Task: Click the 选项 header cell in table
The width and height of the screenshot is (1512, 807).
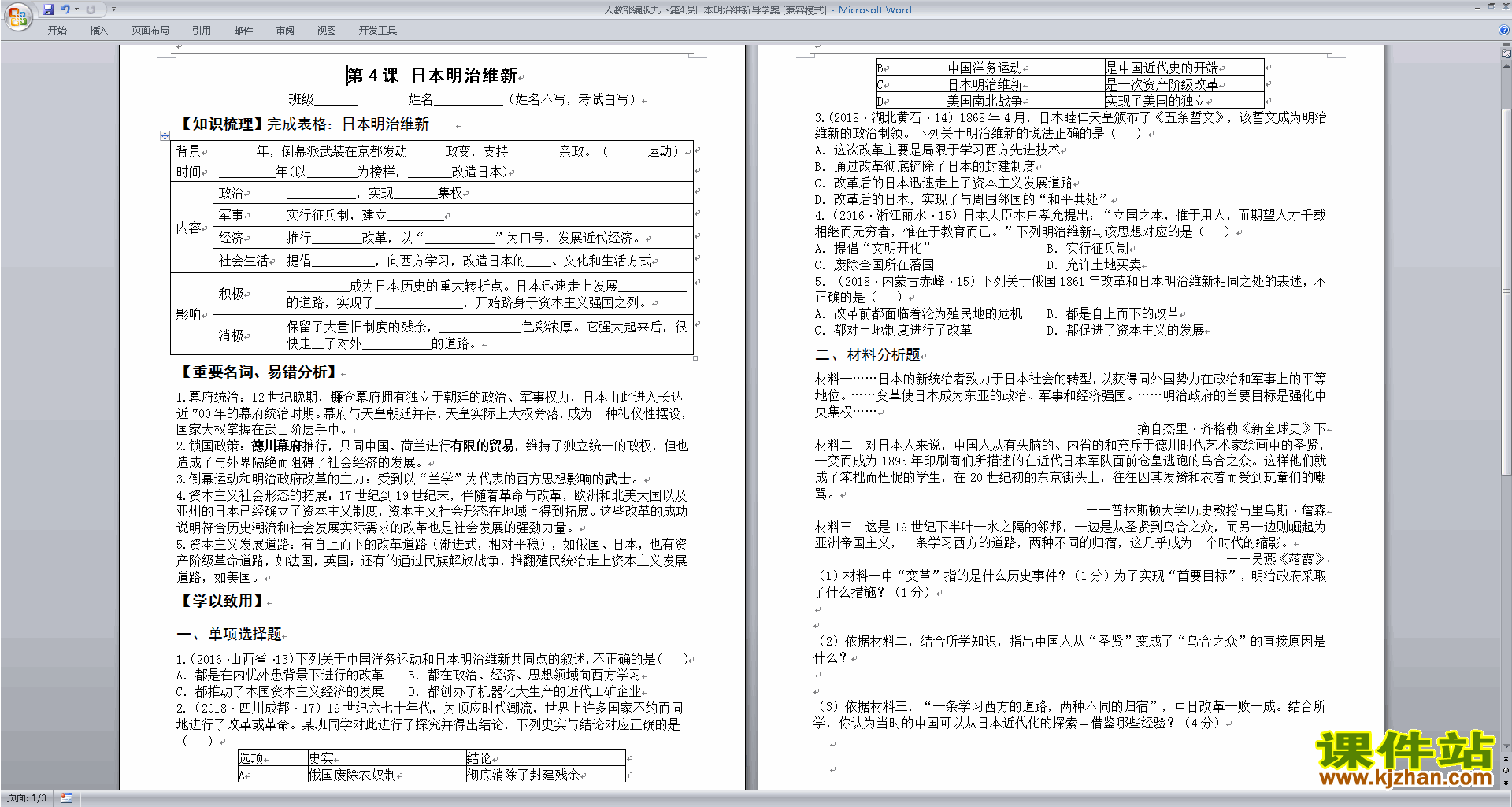Action: click(x=272, y=758)
